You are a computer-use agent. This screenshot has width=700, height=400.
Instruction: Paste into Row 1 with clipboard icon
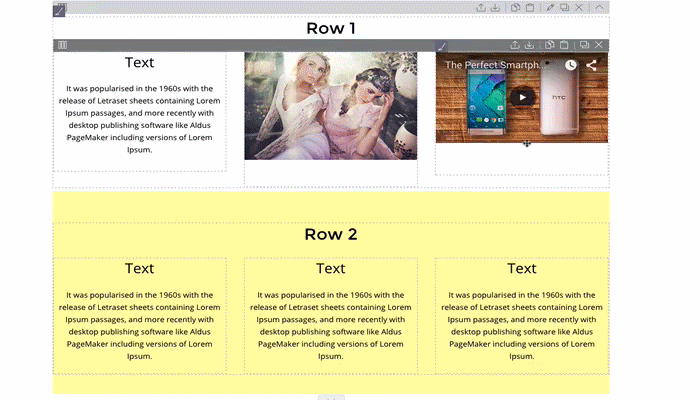[530, 8]
